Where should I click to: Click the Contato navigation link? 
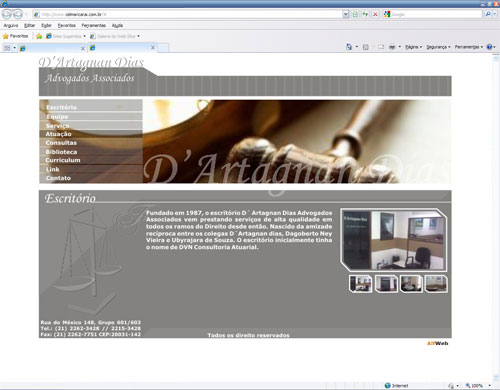coord(58,178)
